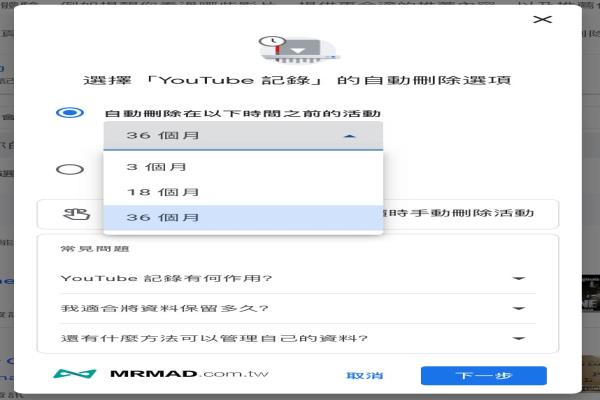600x400 pixels.
Task: Expand the YouTube 記錄有何作用 question
Action: 298,278
